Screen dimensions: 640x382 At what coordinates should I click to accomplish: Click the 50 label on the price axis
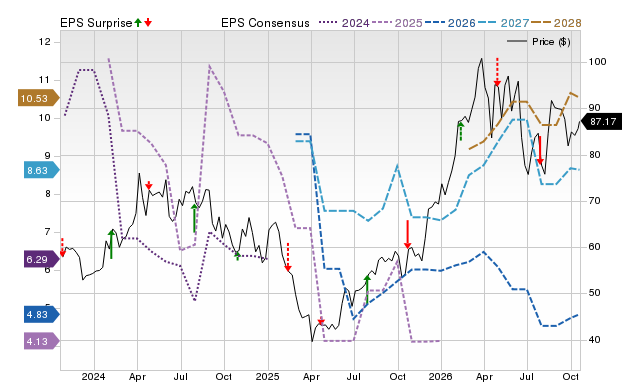[x=594, y=293]
